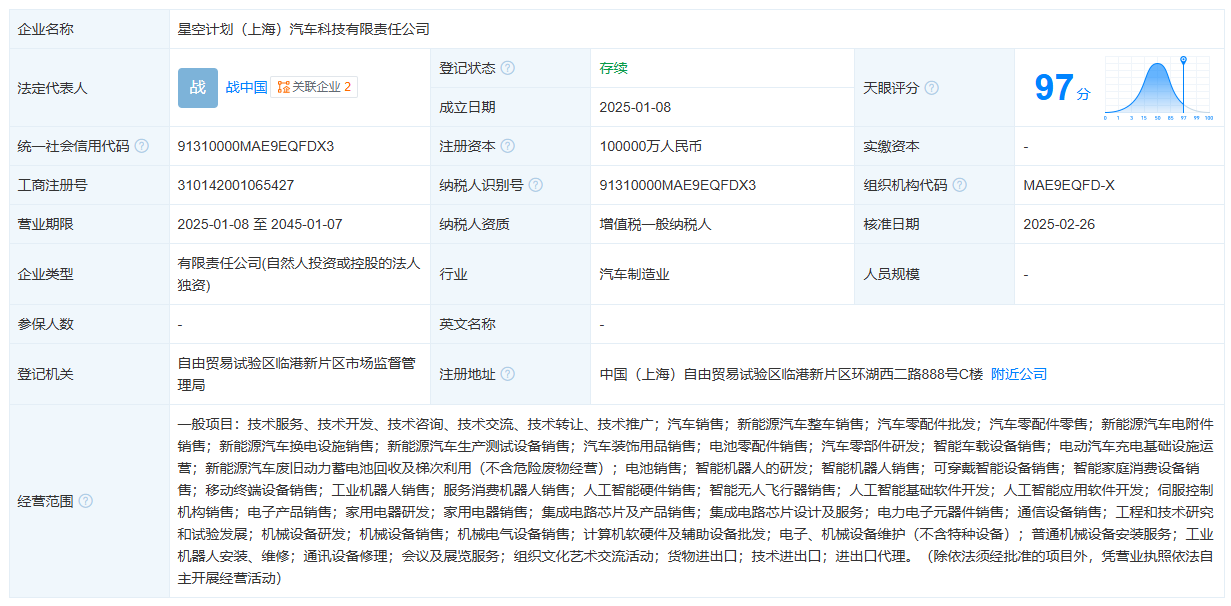
Task: Click the establishment date 2025-01-08
Action: (636, 107)
